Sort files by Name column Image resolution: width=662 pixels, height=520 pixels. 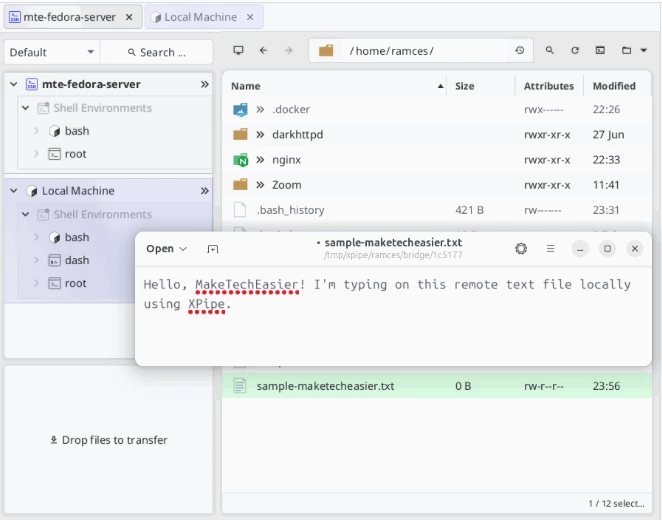click(336, 86)
